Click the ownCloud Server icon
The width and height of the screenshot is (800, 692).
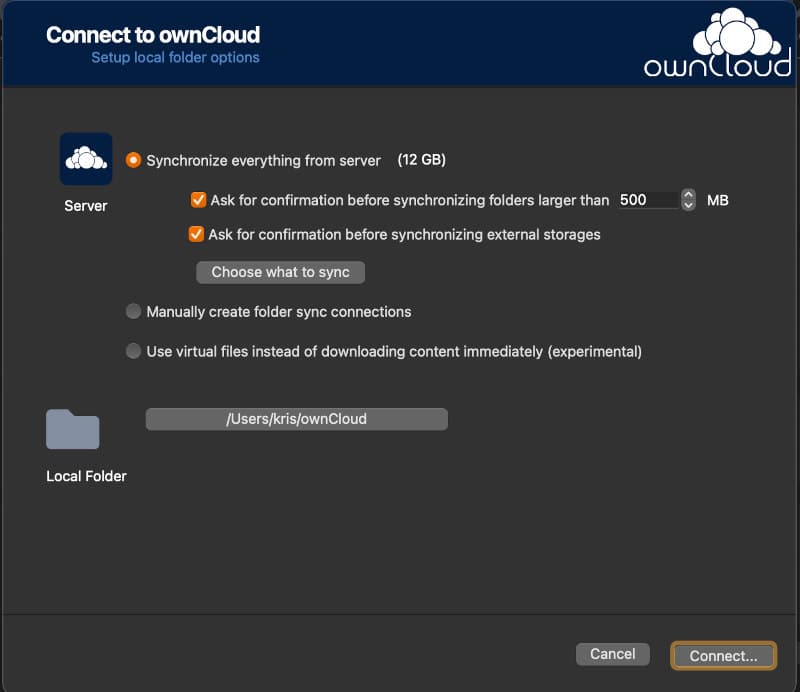coord(86,159)
